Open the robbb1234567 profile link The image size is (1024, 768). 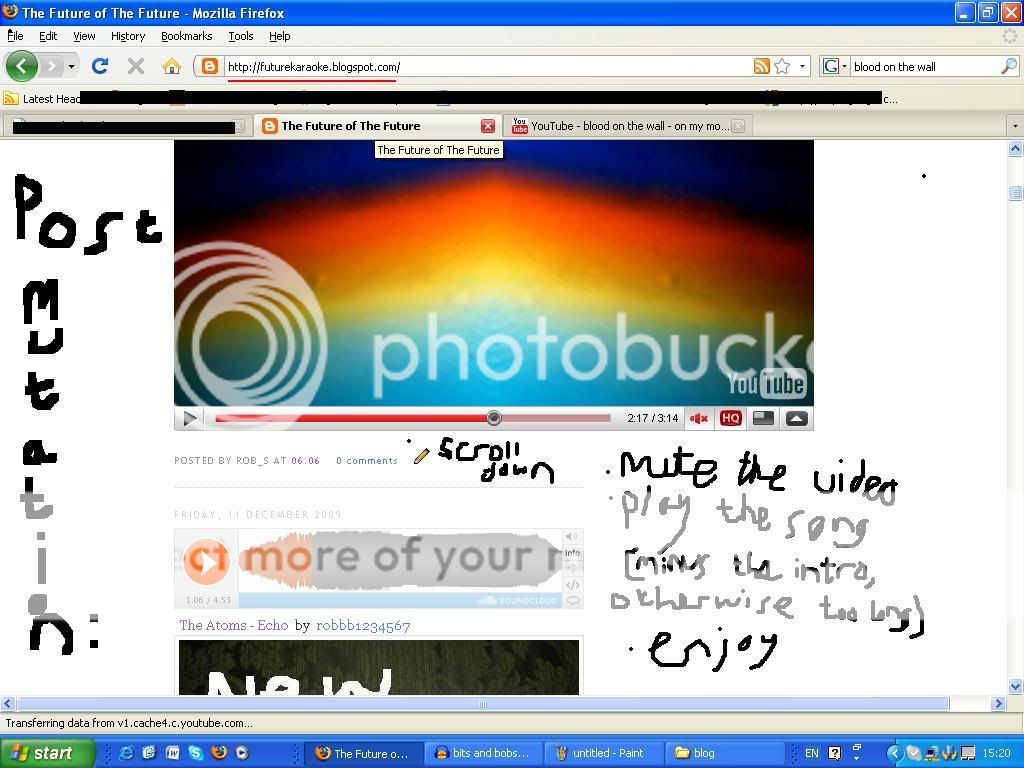(363, 626)
